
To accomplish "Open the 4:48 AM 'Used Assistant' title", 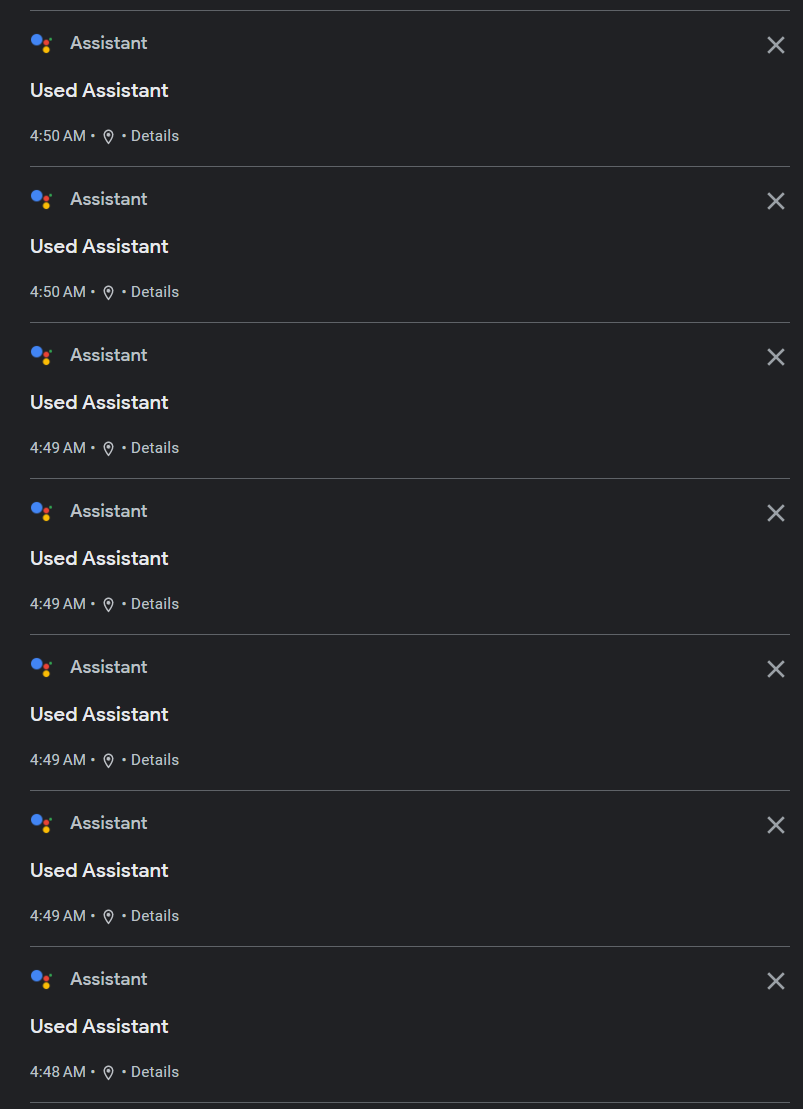I will click(x=99, y=1026).
